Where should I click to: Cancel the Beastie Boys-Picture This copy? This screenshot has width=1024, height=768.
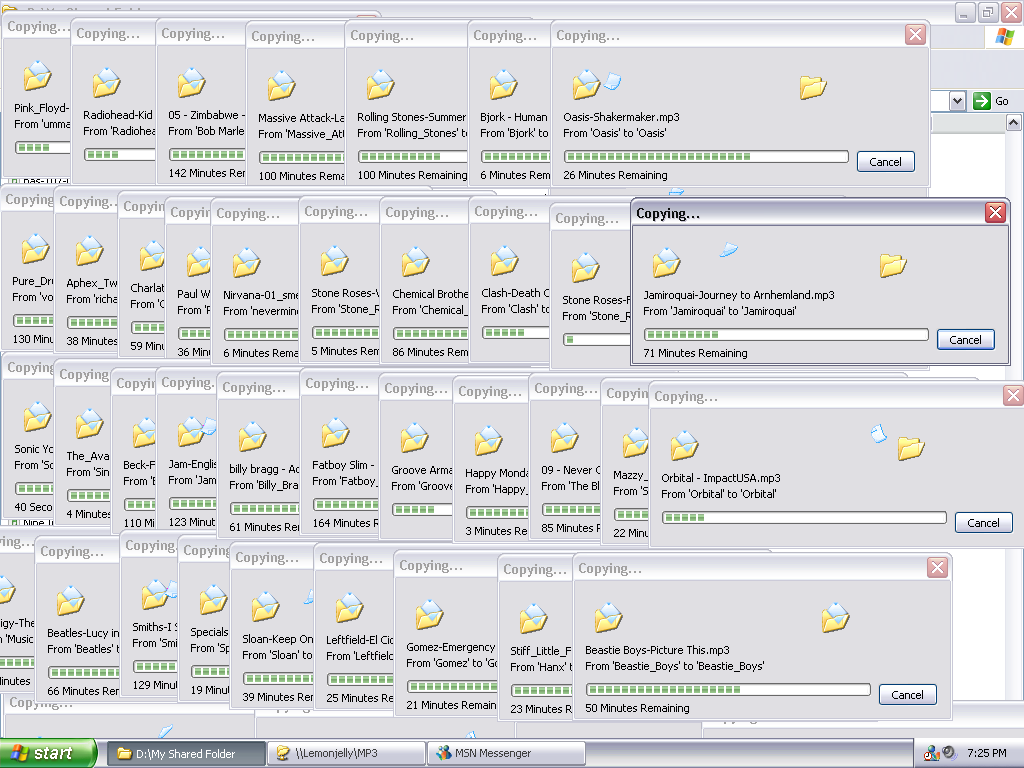(x=908, y=695)
